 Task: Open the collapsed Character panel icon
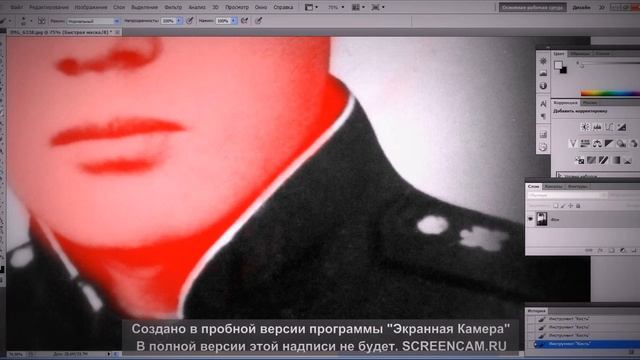543,104
